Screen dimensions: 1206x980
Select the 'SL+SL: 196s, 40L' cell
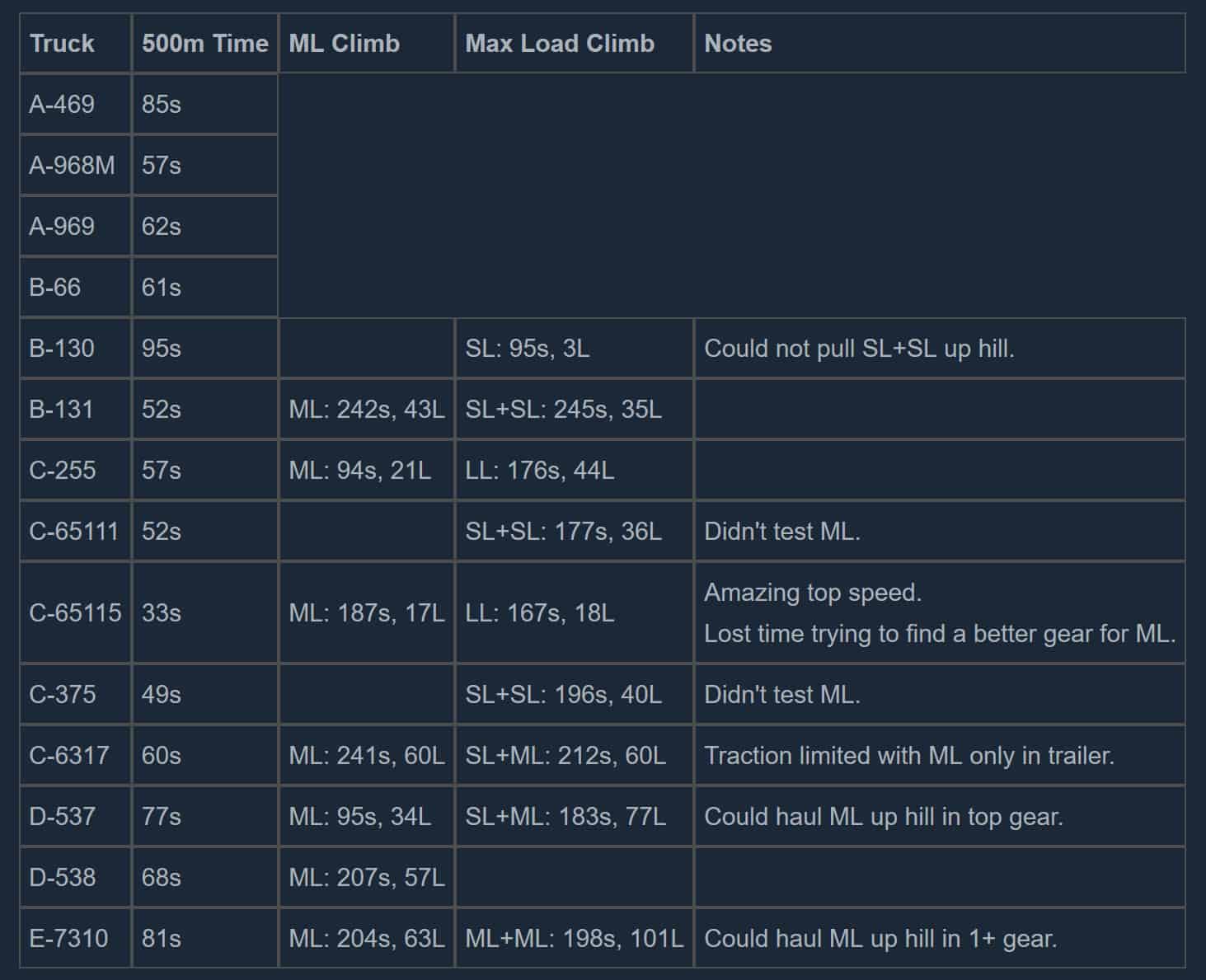click(563, 695)
